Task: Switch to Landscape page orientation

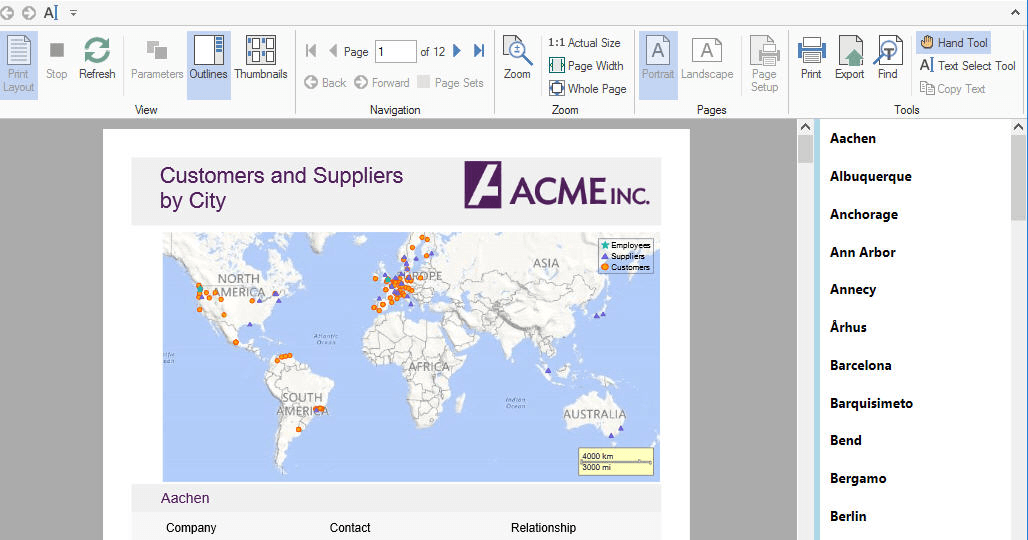Action: [707, 60]
